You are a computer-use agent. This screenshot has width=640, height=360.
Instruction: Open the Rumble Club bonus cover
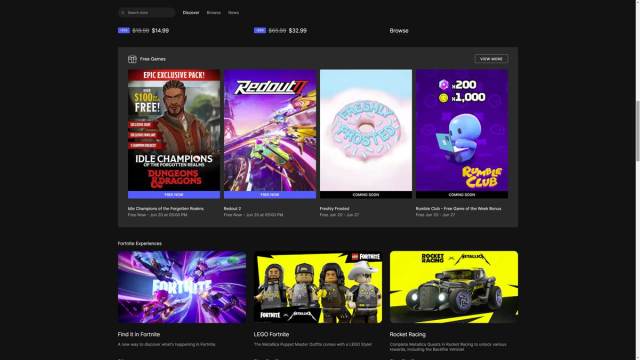462,130
